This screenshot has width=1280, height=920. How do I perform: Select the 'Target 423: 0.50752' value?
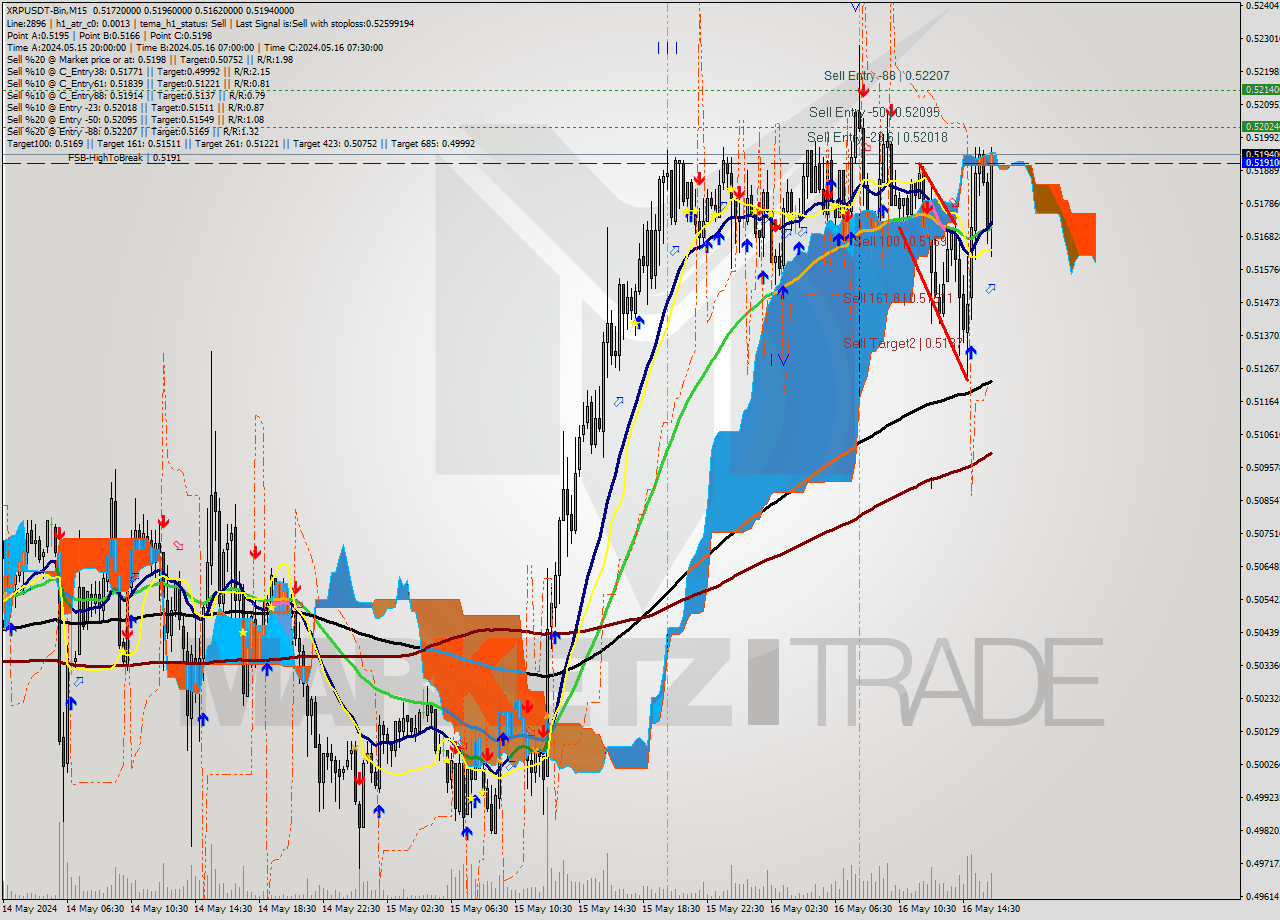336,143
